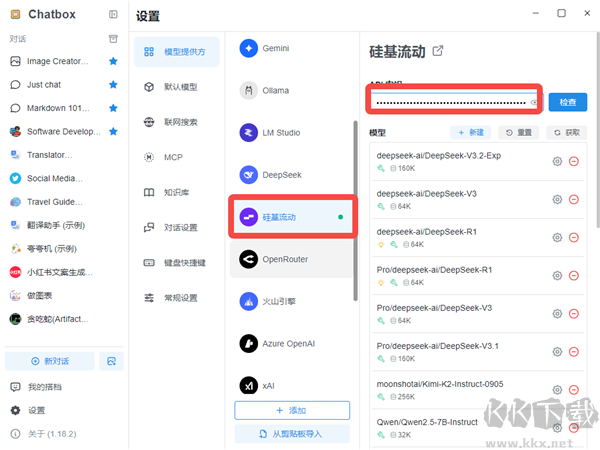The height and width of the screenshot is (450, 600).
Task: Click 新建 to create a model
Action: click(x=471, y=132)
